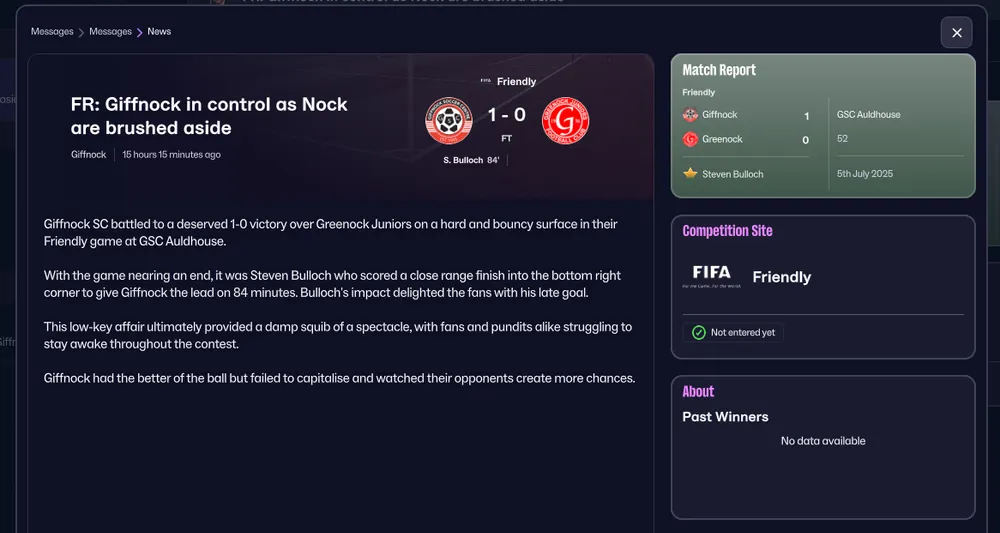Click small FIFA icon beside Friendly header

486,81
